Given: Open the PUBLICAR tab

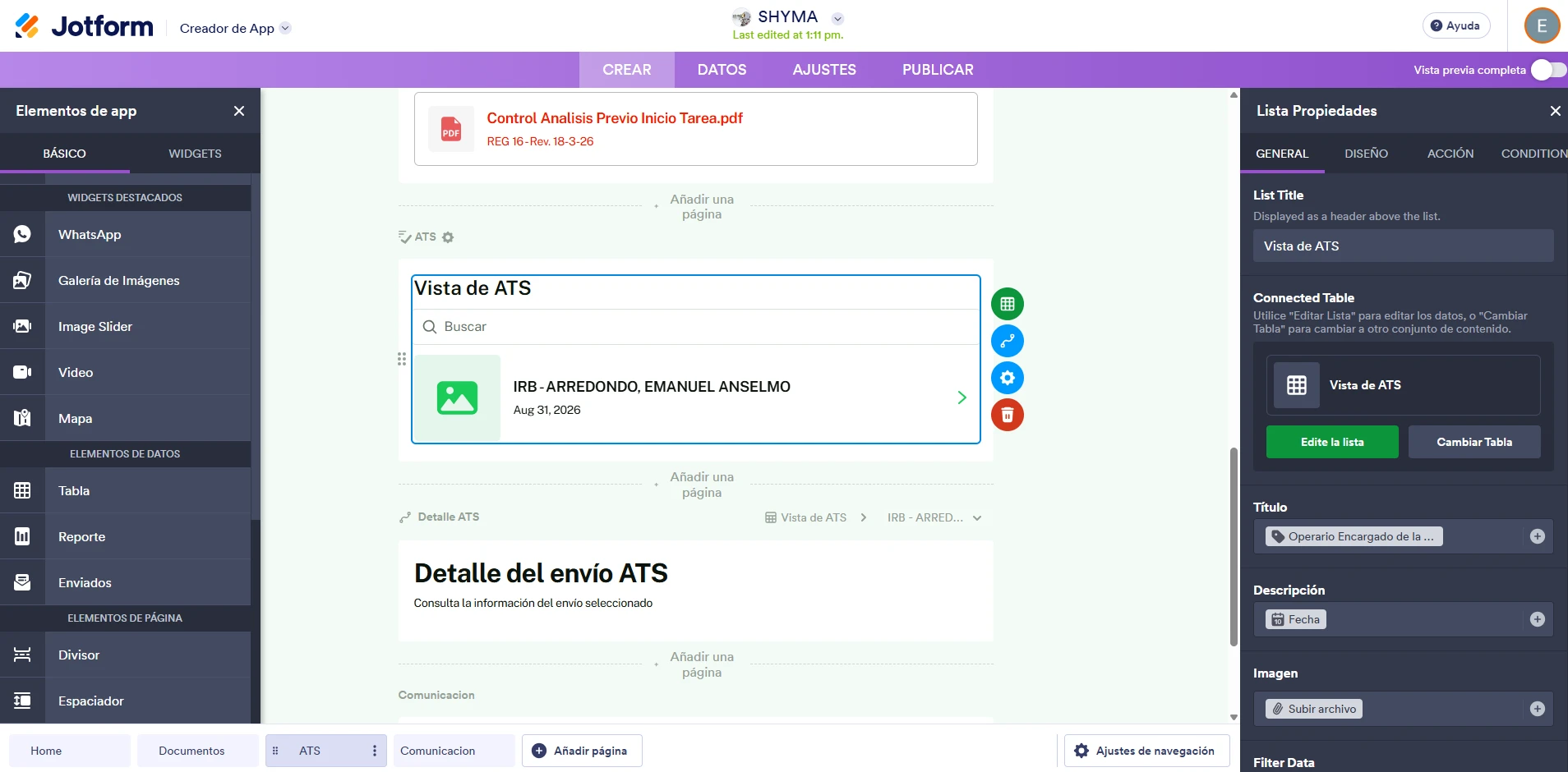Looking at the screenshot, I should pyautogui.click(x=938, y=70).
